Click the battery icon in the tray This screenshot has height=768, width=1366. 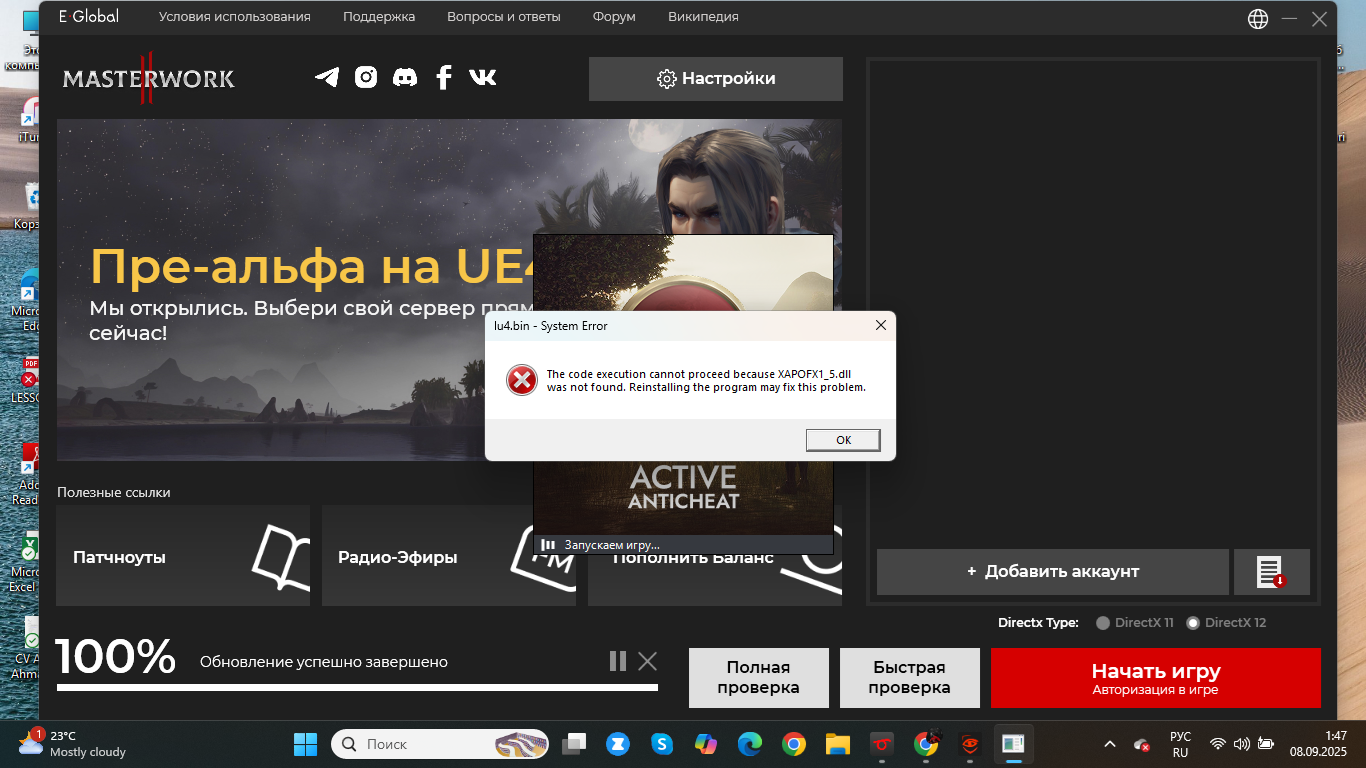point(1266,744)
